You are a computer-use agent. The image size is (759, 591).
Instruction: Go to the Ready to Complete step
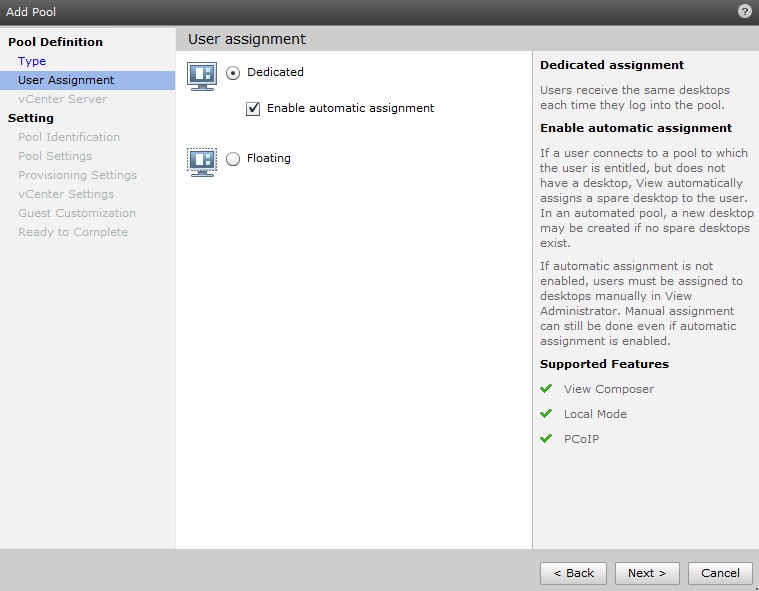point(73,232)
